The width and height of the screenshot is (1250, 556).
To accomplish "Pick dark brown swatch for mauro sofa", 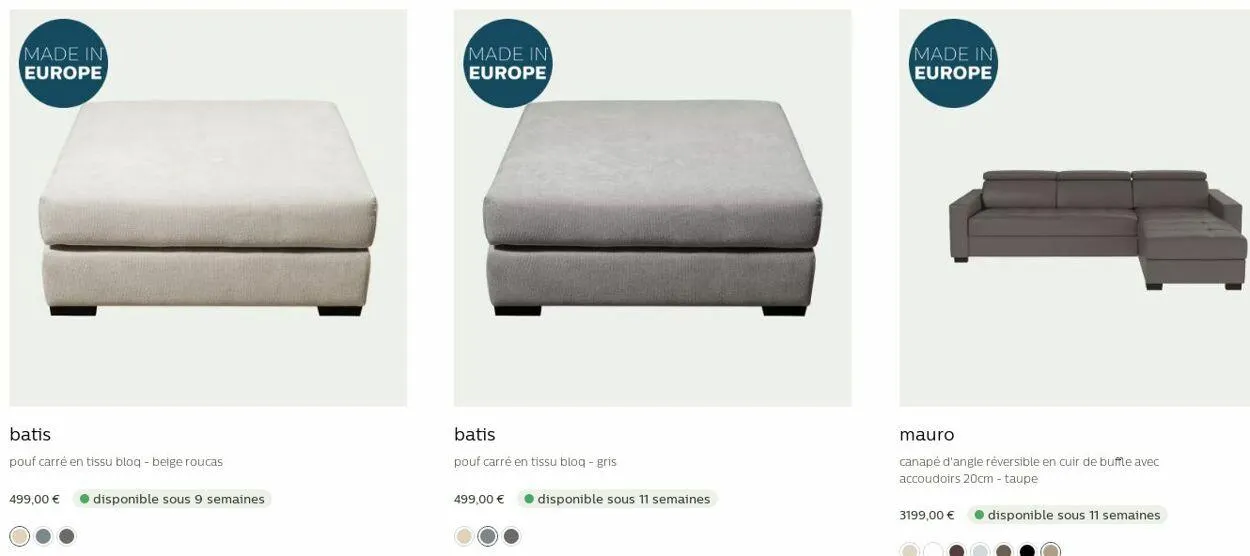I will [x=957, y=550].
